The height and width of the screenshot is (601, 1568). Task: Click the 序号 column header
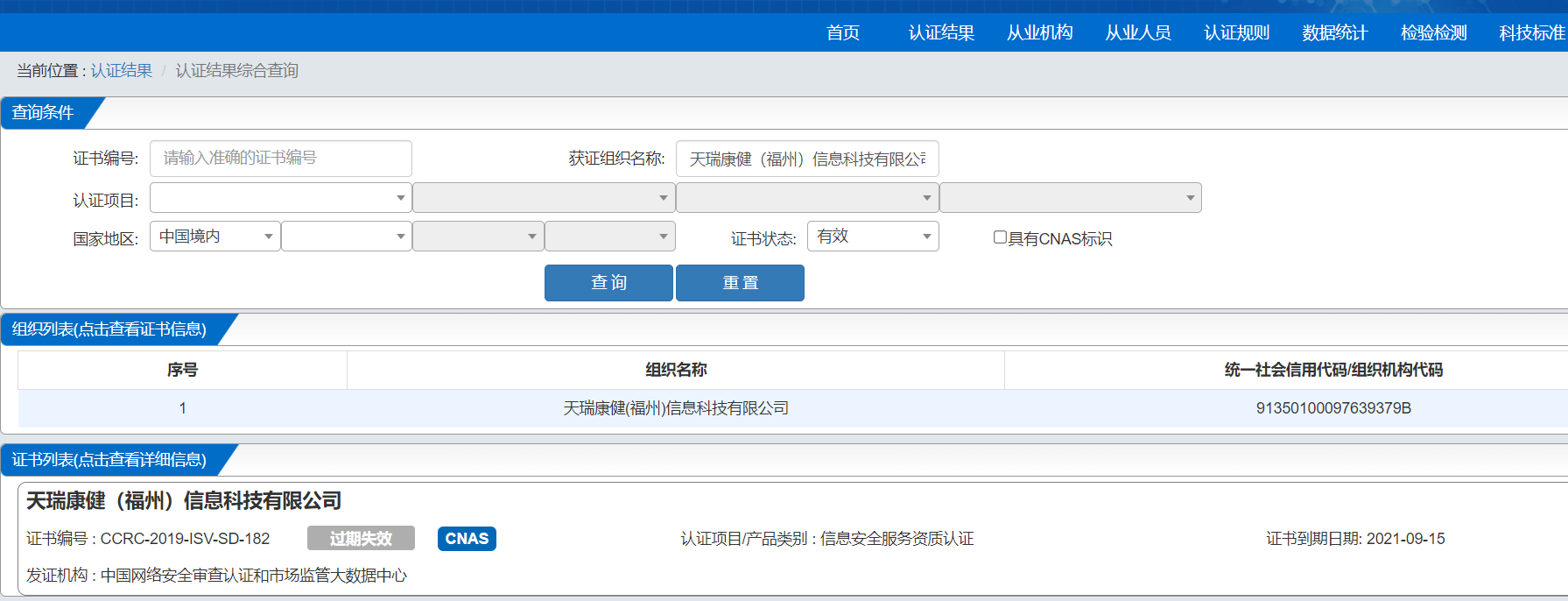point(182,370)
